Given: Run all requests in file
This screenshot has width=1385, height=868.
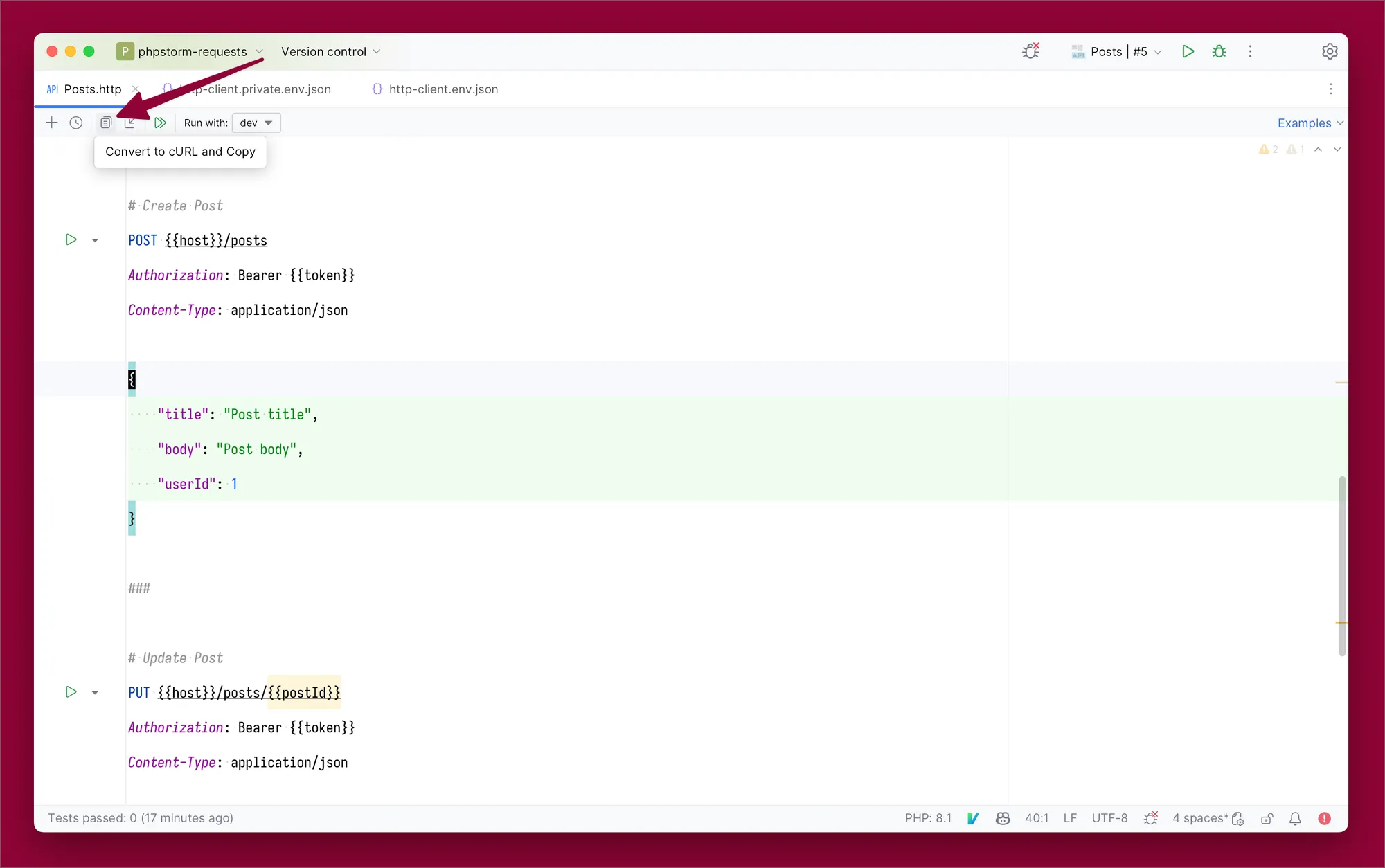Looking at the screenshot, I should 160,123.
